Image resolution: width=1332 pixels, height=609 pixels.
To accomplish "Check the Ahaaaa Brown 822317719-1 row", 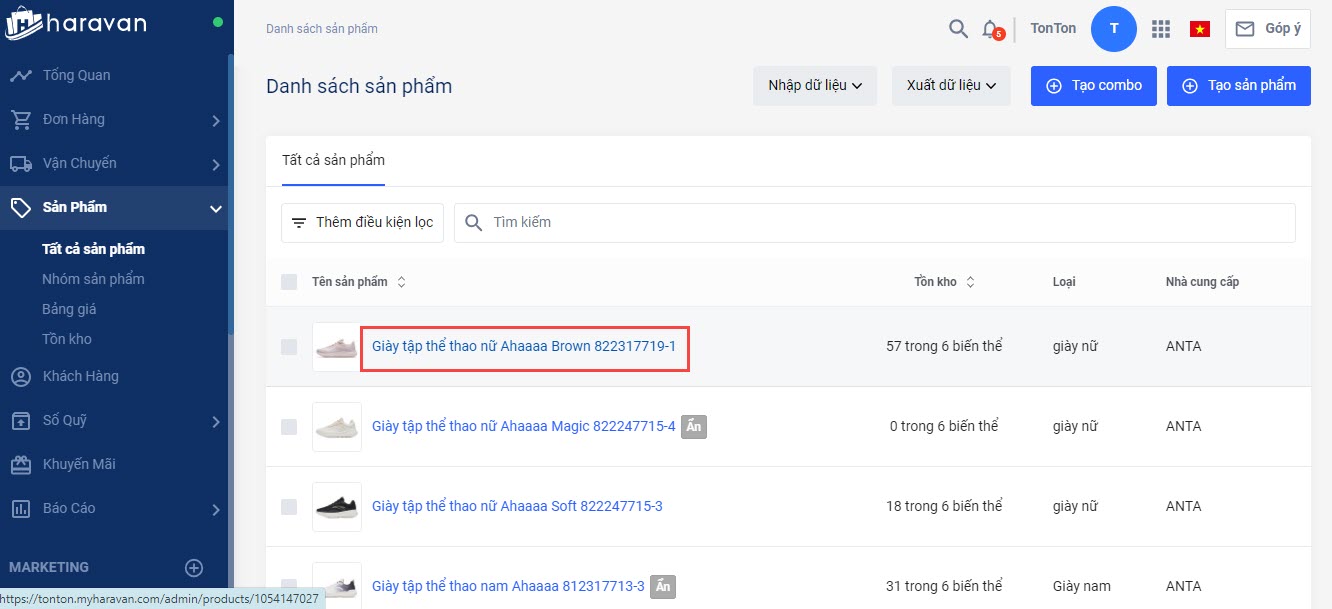I will [289, 347].
